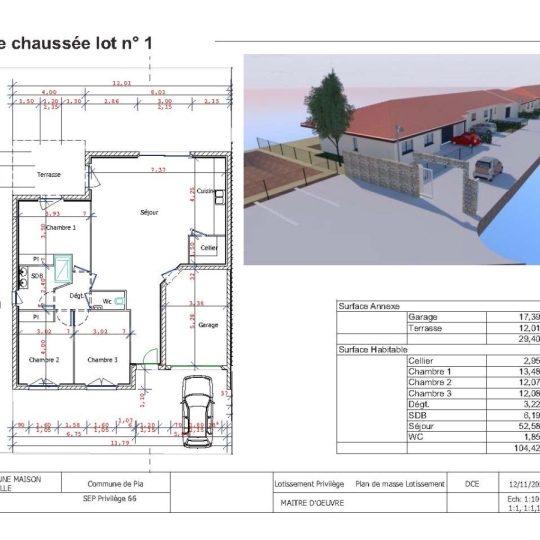Select the 'Dégt.' label in the floor plan
This screenshot has height=540, width=540.
pos(77,296)
